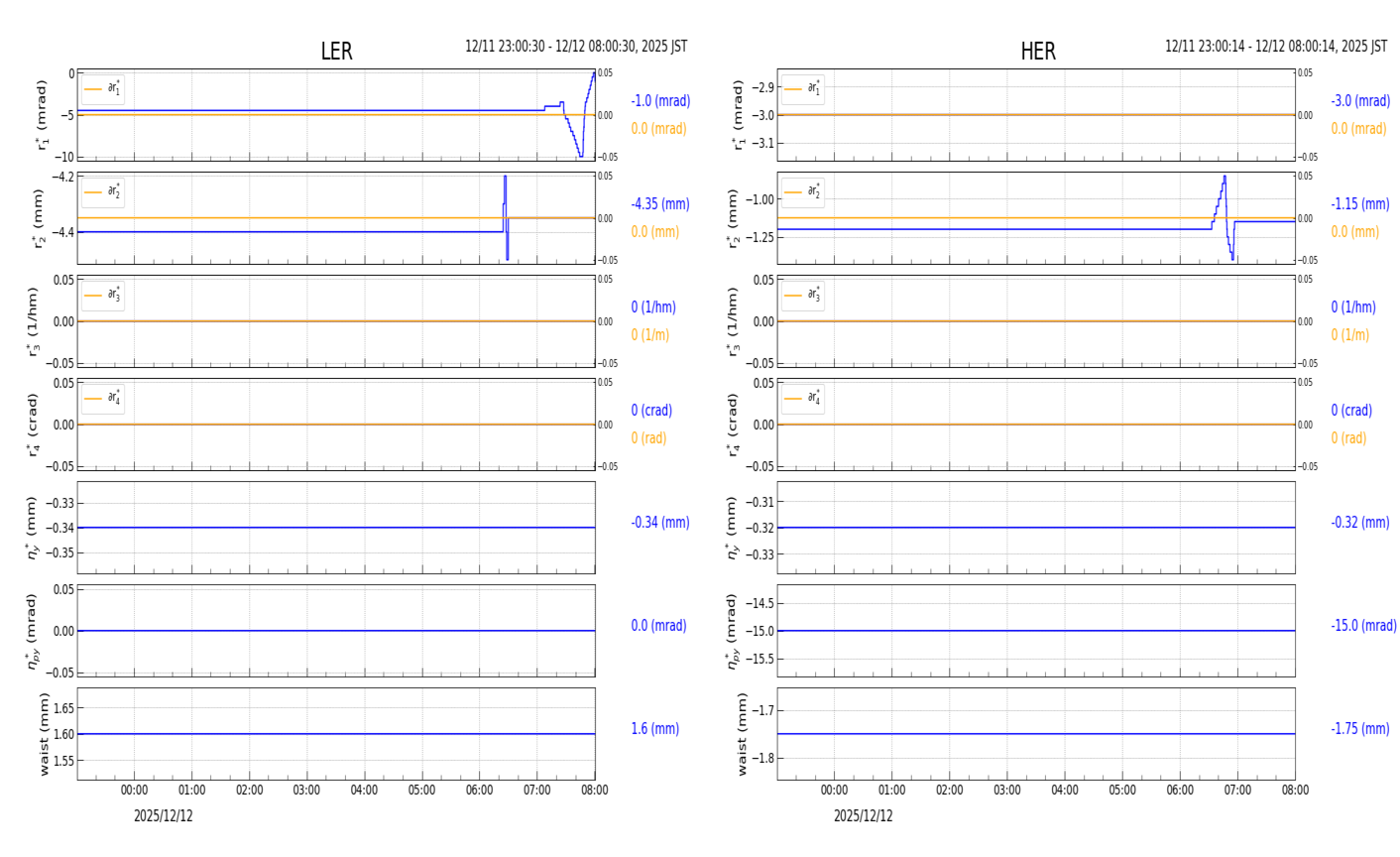Click the -0.34 (mm) value in LER
1400x857 pixels.
coord(660,523)
